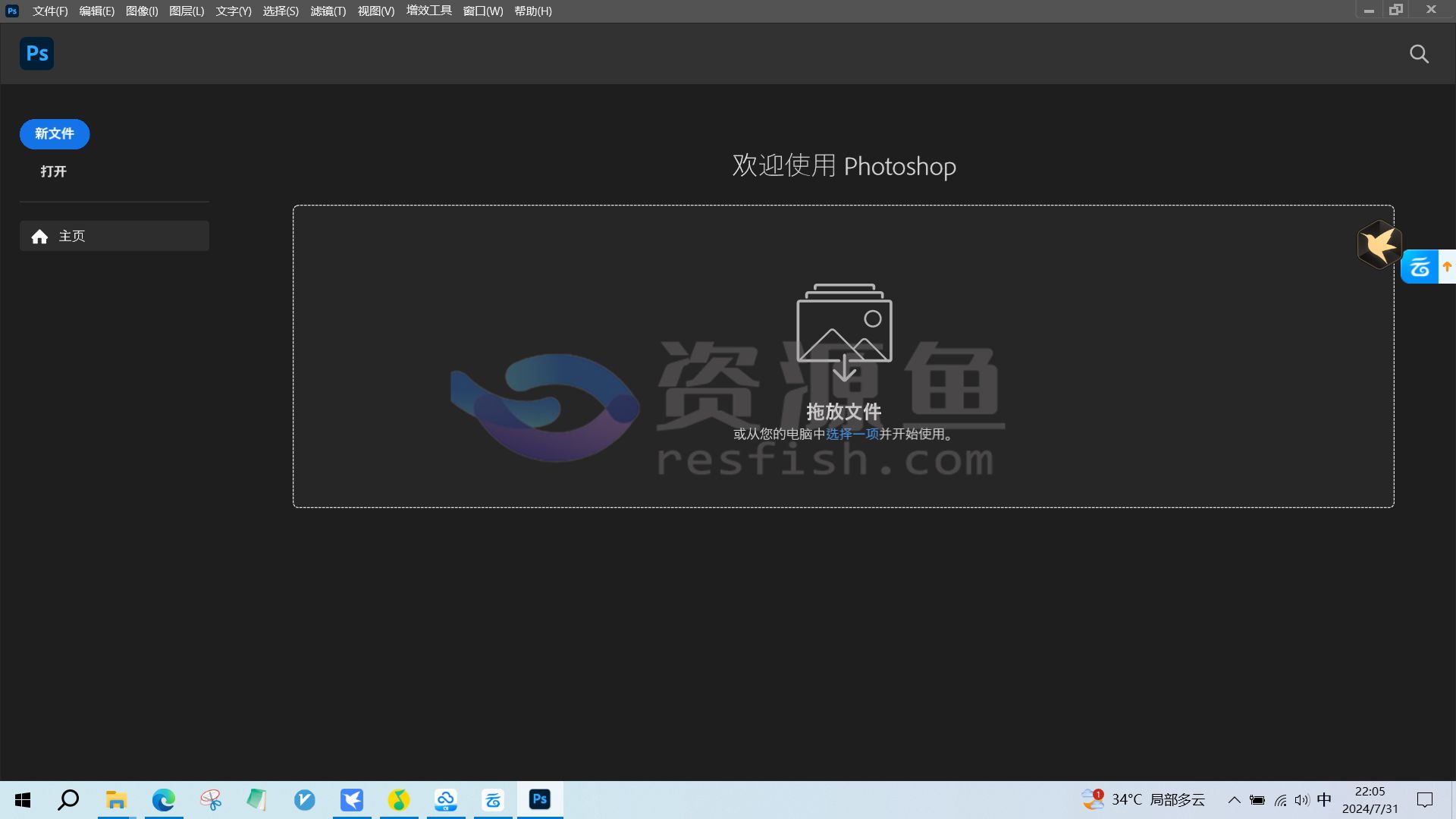Image resolution: width=1456 pixels, height=819 pixels.
Task: Open the 帮助(H) menu
Action: tap(533, 11)
